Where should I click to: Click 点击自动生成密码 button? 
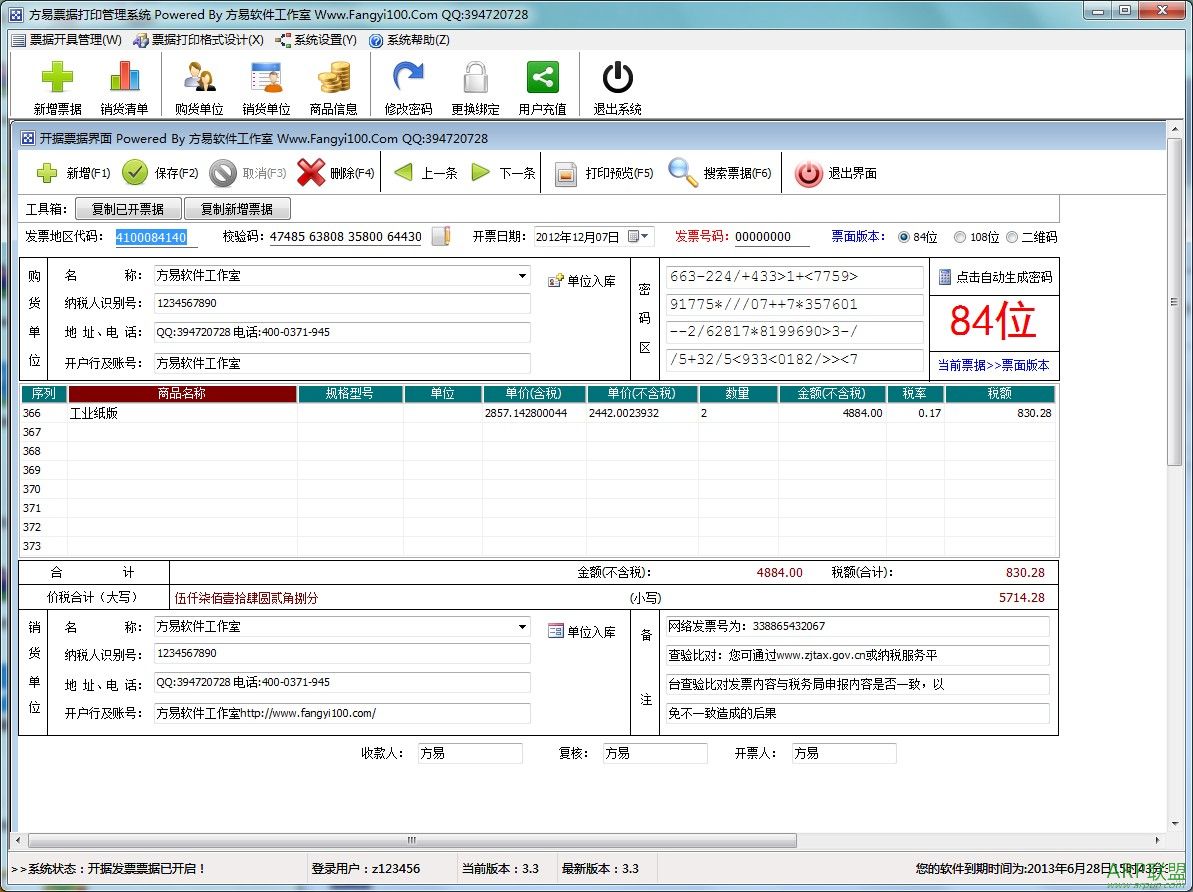(x=994, y=277)
